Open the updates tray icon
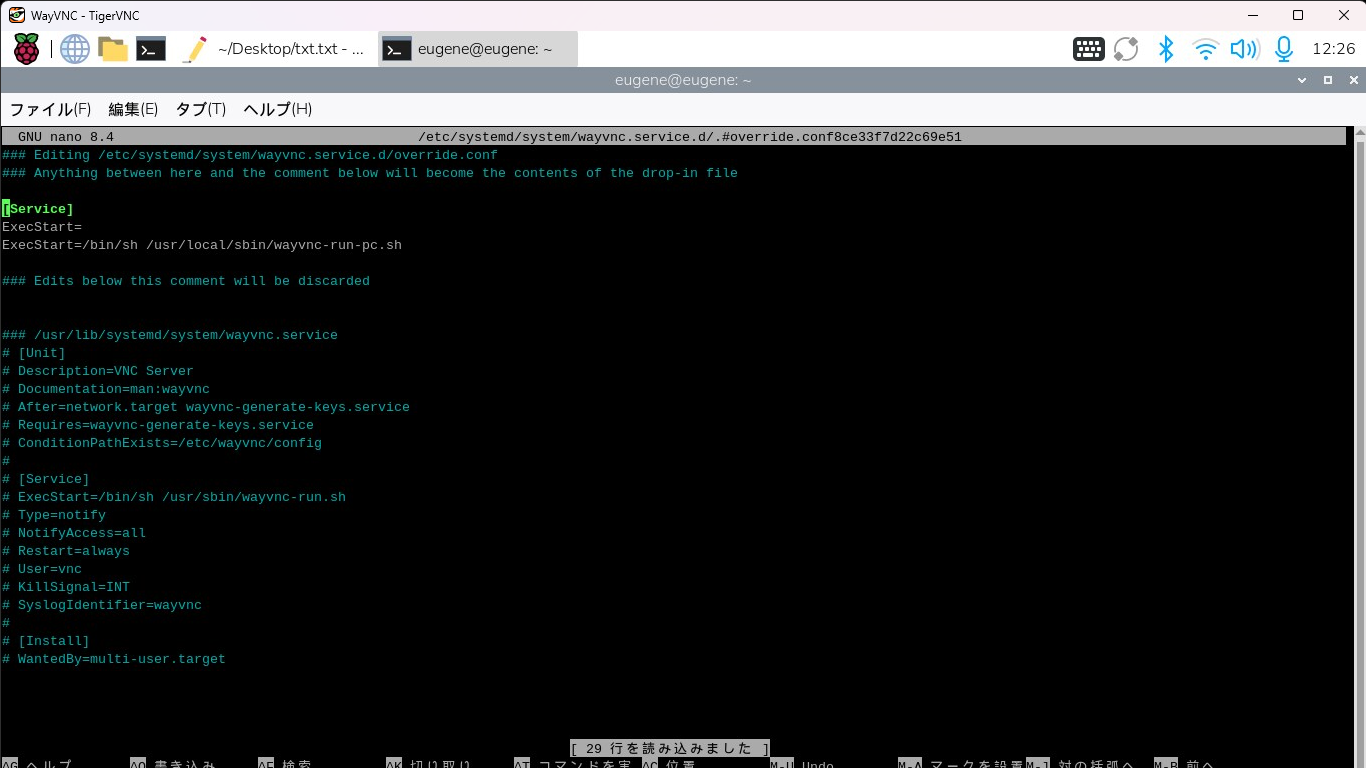 (1126, 49)
